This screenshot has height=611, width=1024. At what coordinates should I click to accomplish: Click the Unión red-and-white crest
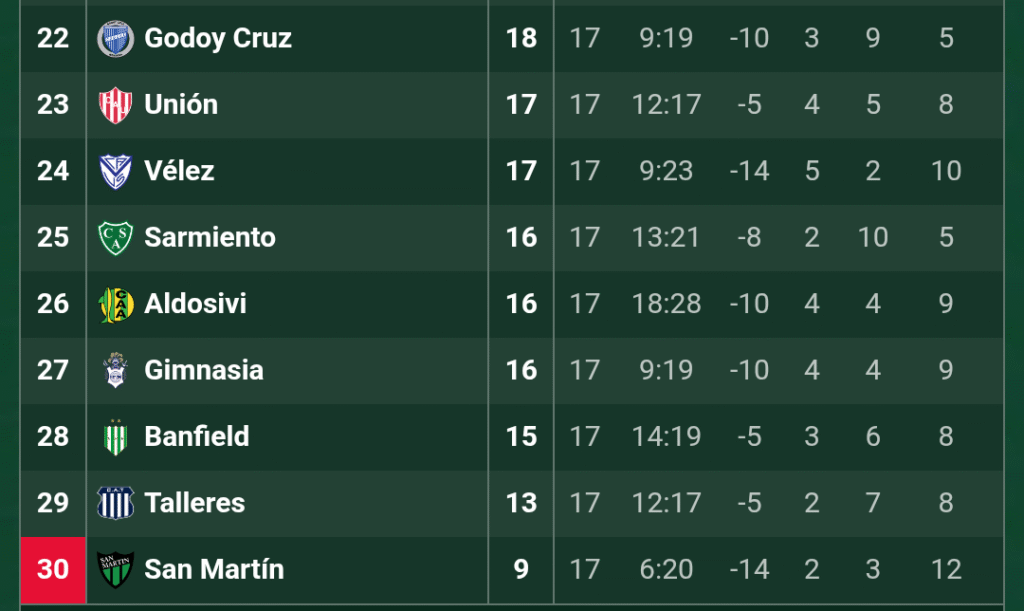[115, 105]
